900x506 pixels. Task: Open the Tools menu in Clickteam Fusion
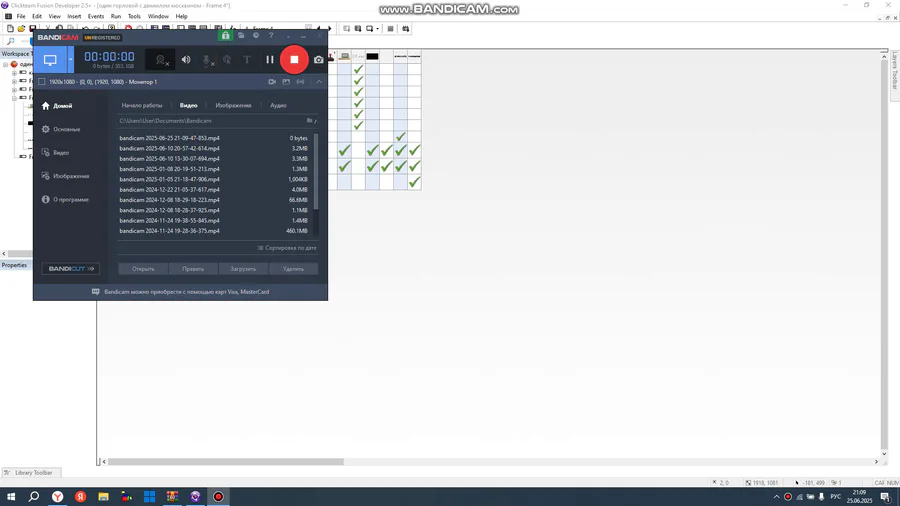point(134,17)
